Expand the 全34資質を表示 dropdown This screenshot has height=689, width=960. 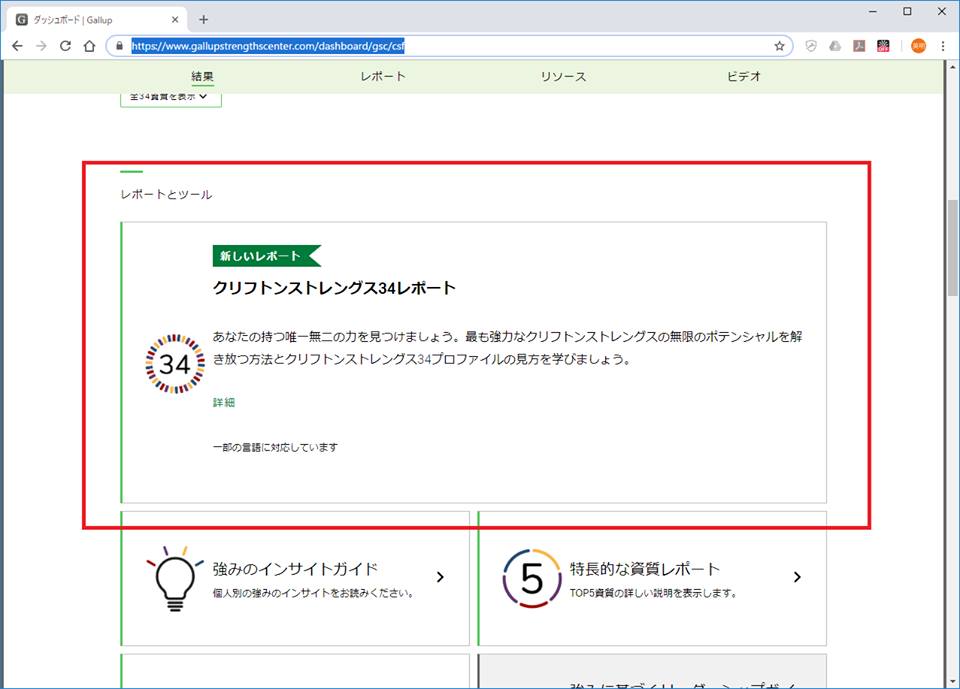[170, 97]
